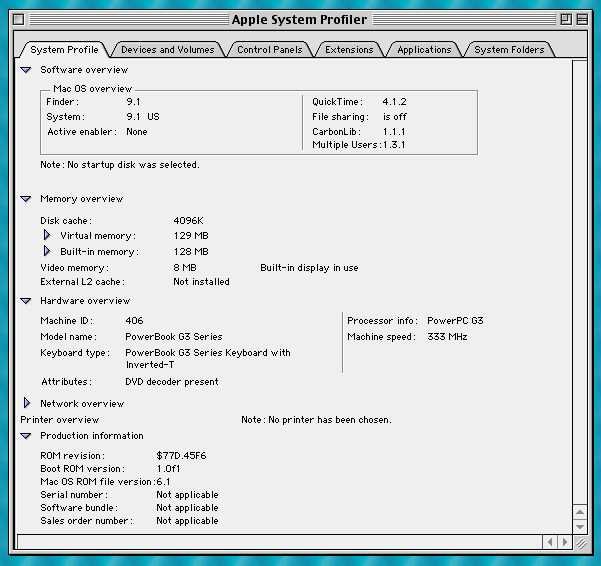Click Serial number 'Not applicable' value
Screen dimensions: 601x566
point(187,495)
